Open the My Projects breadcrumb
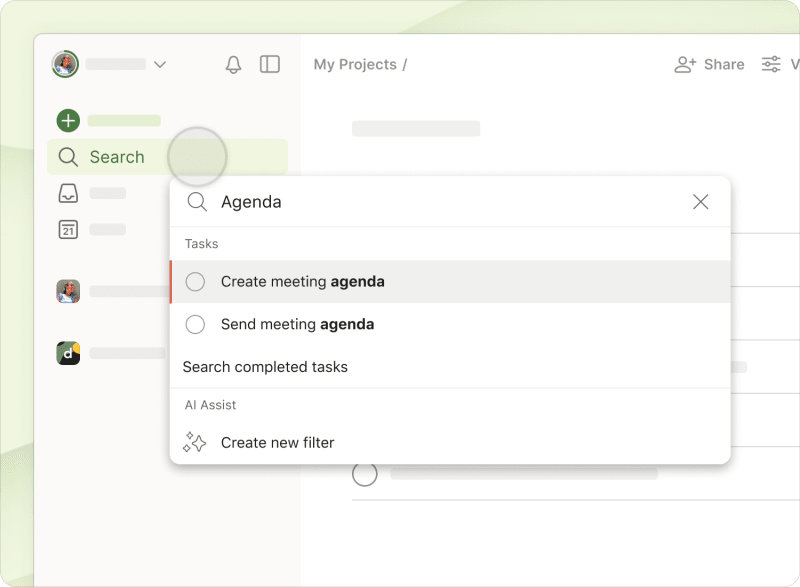Screen dimensions: 800x587 (353, 64)
